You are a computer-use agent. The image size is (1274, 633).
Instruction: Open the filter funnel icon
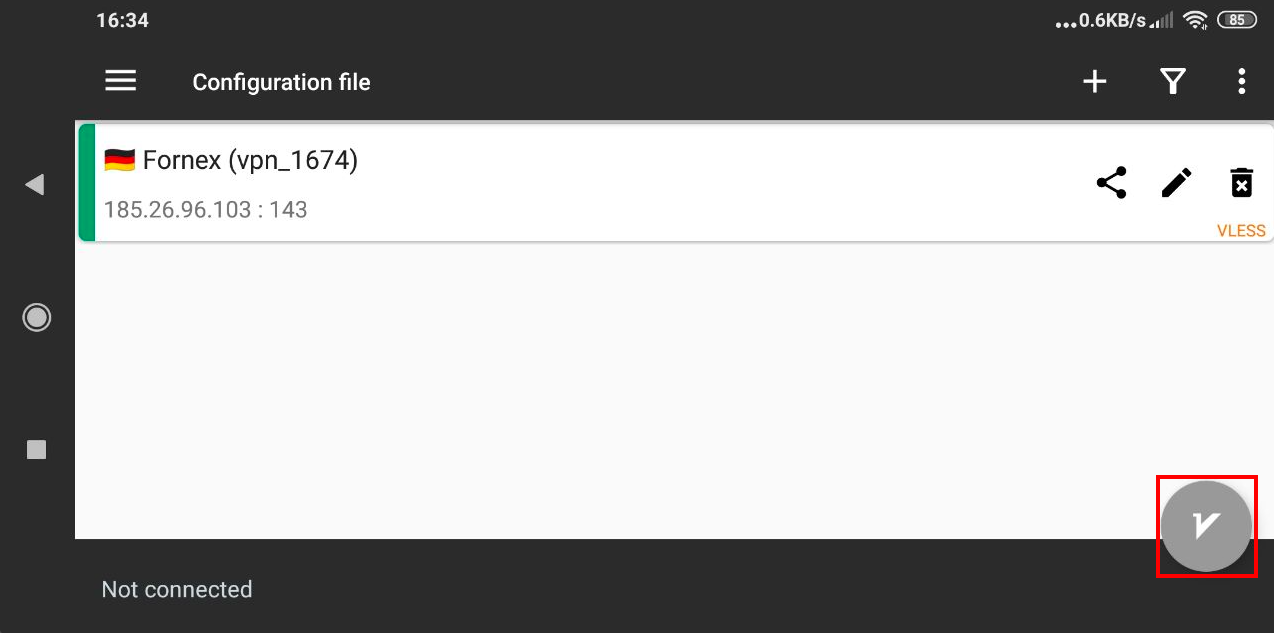(1172, 81)
